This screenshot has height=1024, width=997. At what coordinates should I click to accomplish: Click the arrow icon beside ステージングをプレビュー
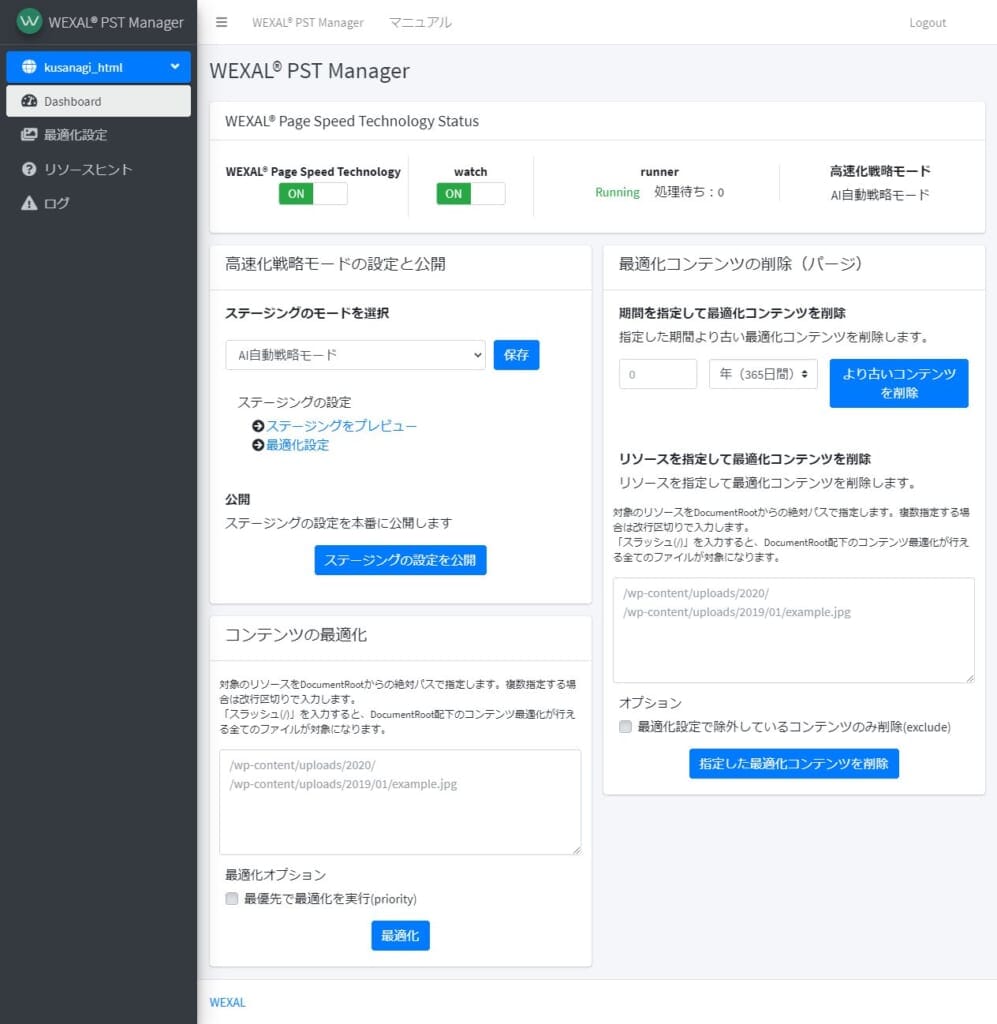point(258,426)
